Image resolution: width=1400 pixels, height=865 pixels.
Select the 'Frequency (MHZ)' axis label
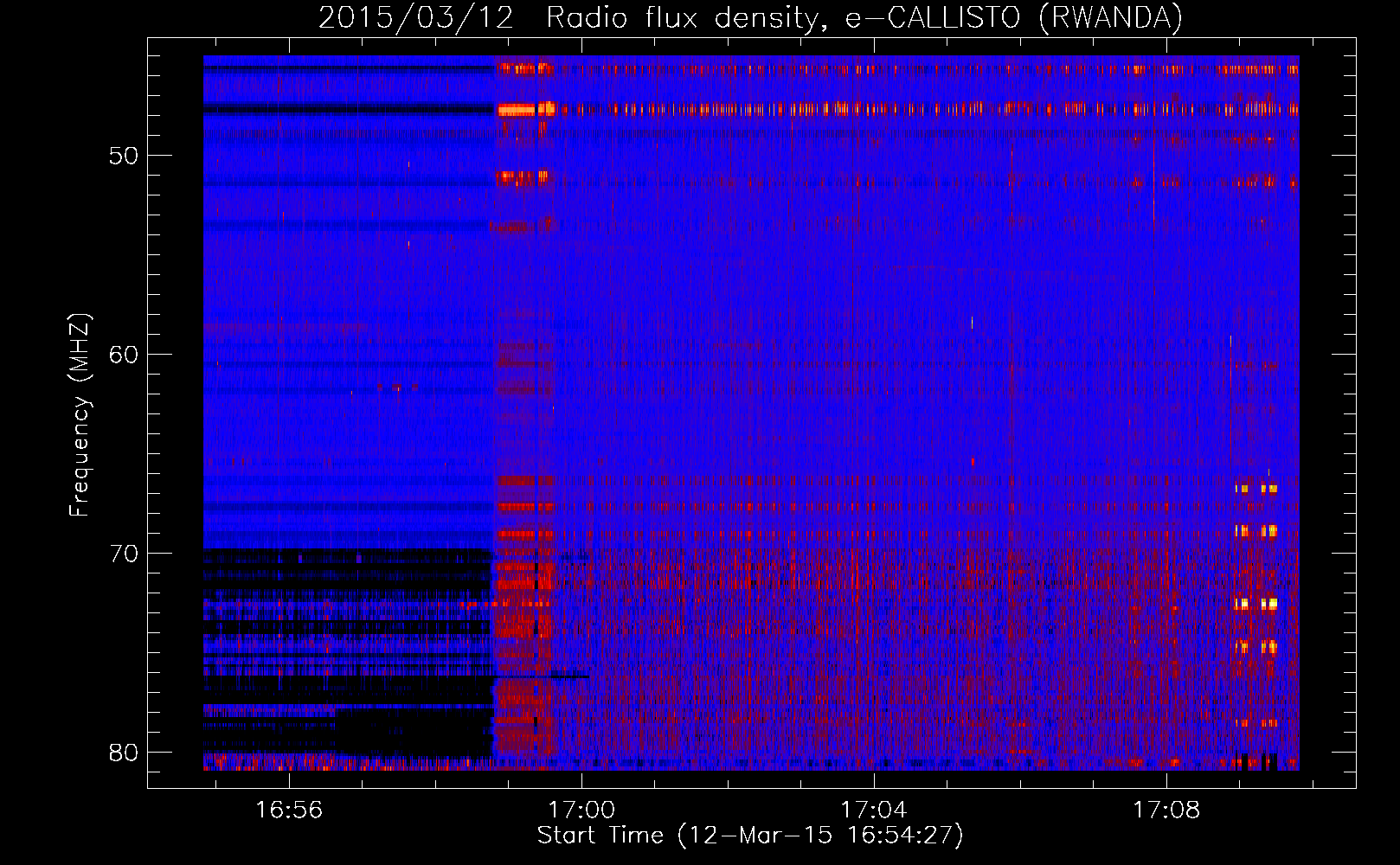[80, 415]
